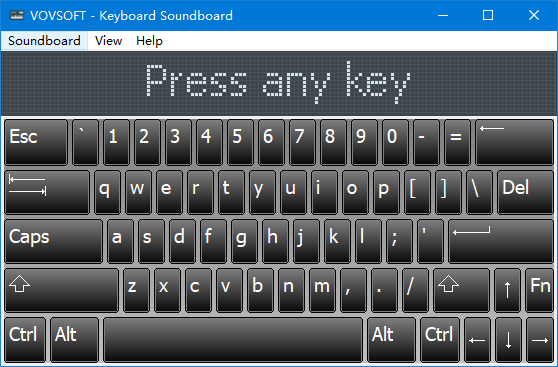Click the up arrow key

pyautogui.click(x=507, y=290)
